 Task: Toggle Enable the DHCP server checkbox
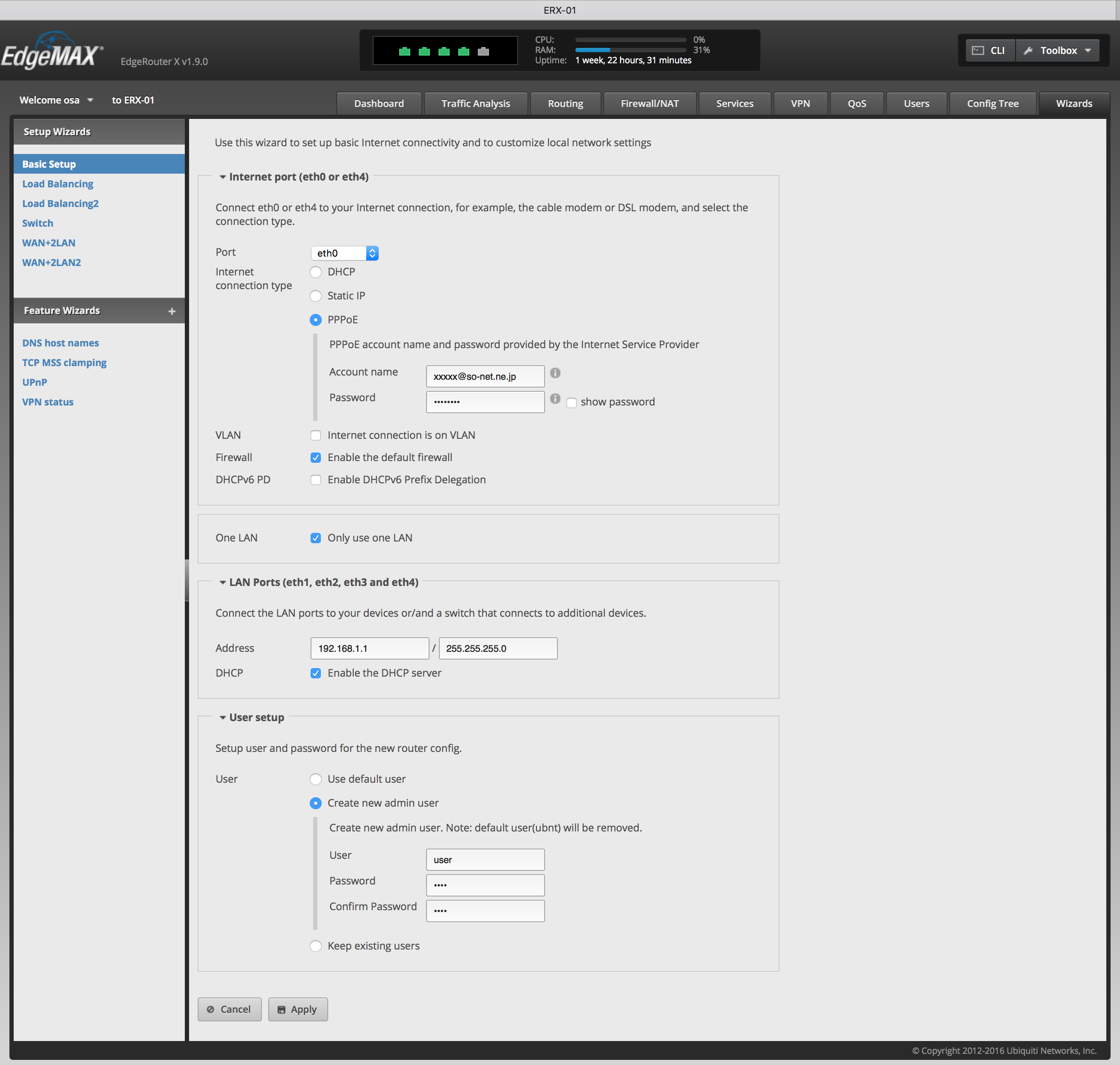tap(316, 673)
